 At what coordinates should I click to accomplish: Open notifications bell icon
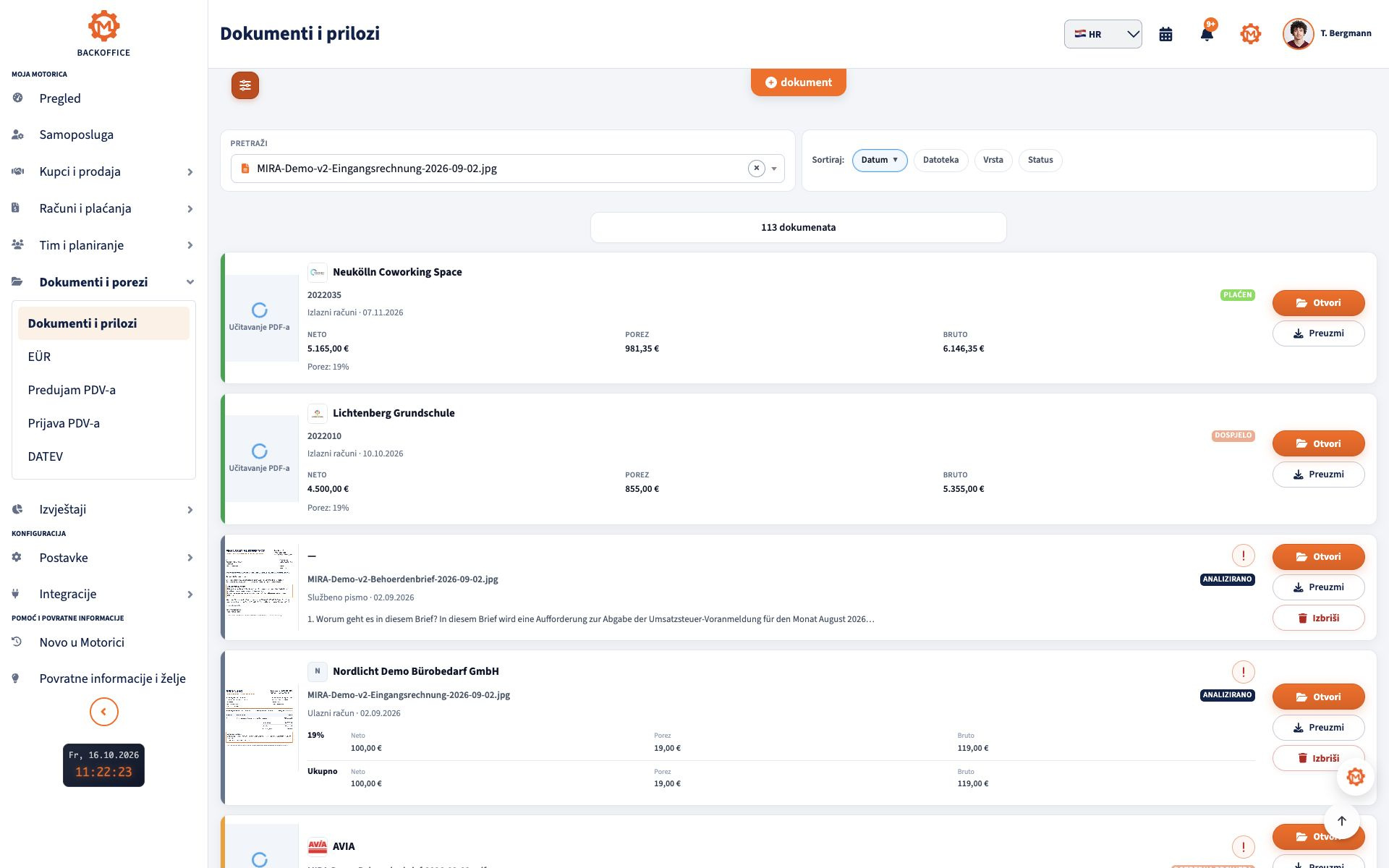(1207, 34)
